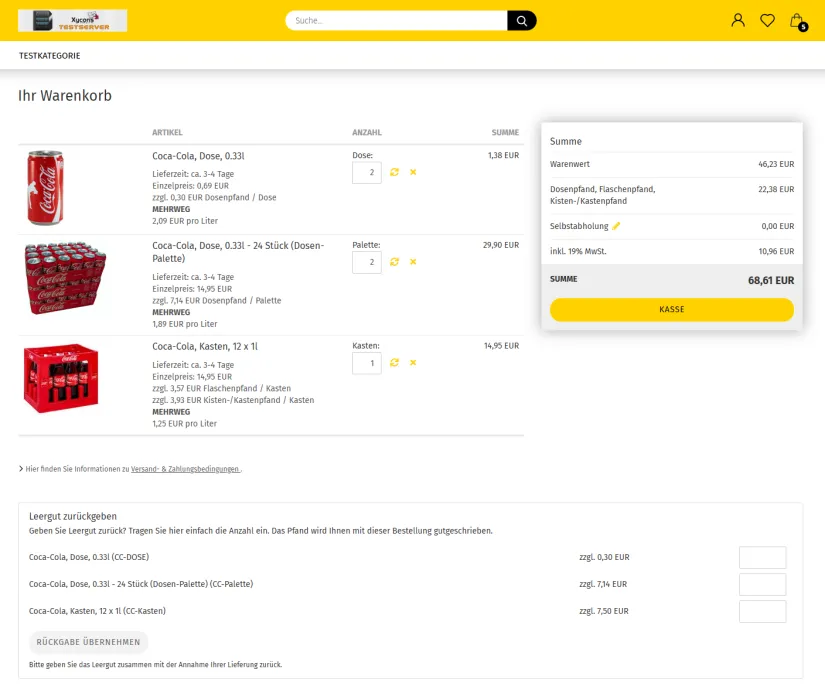Click the Kasten quantity field
Screen dimensions: 825x700
click(x=367, y=363)
